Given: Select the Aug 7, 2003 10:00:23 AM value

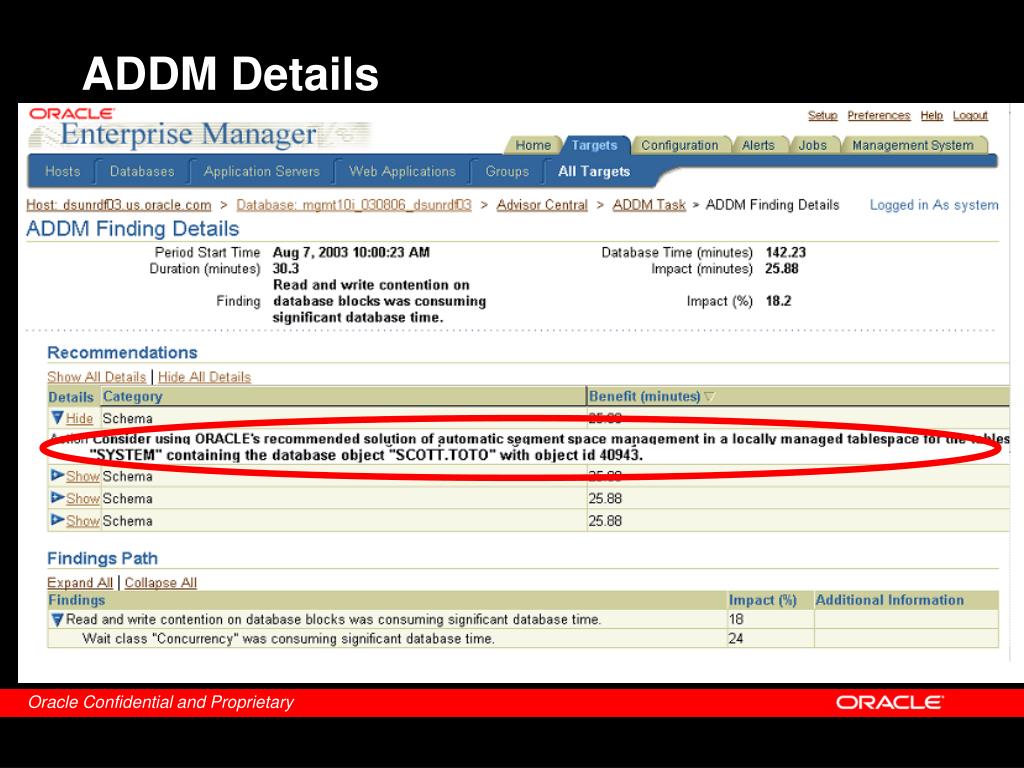Looking at the screenshot, I should pos(351,252).
